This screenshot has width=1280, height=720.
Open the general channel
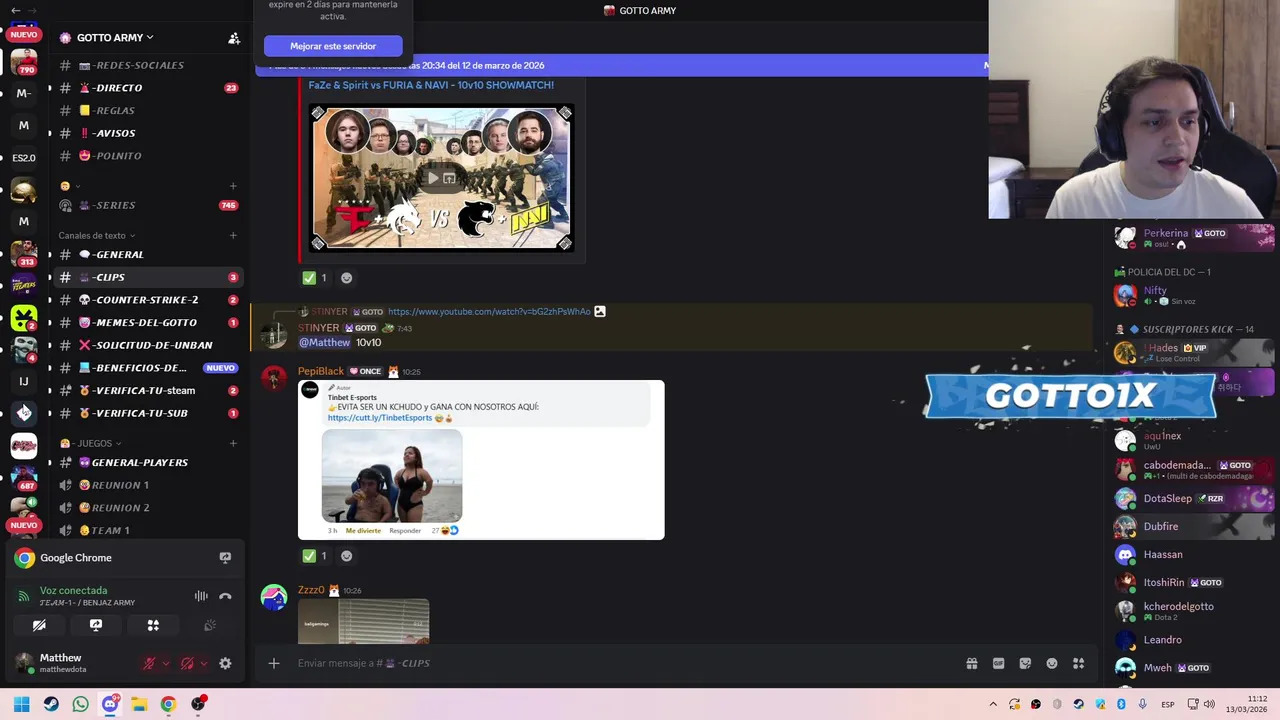pos(148,254)
